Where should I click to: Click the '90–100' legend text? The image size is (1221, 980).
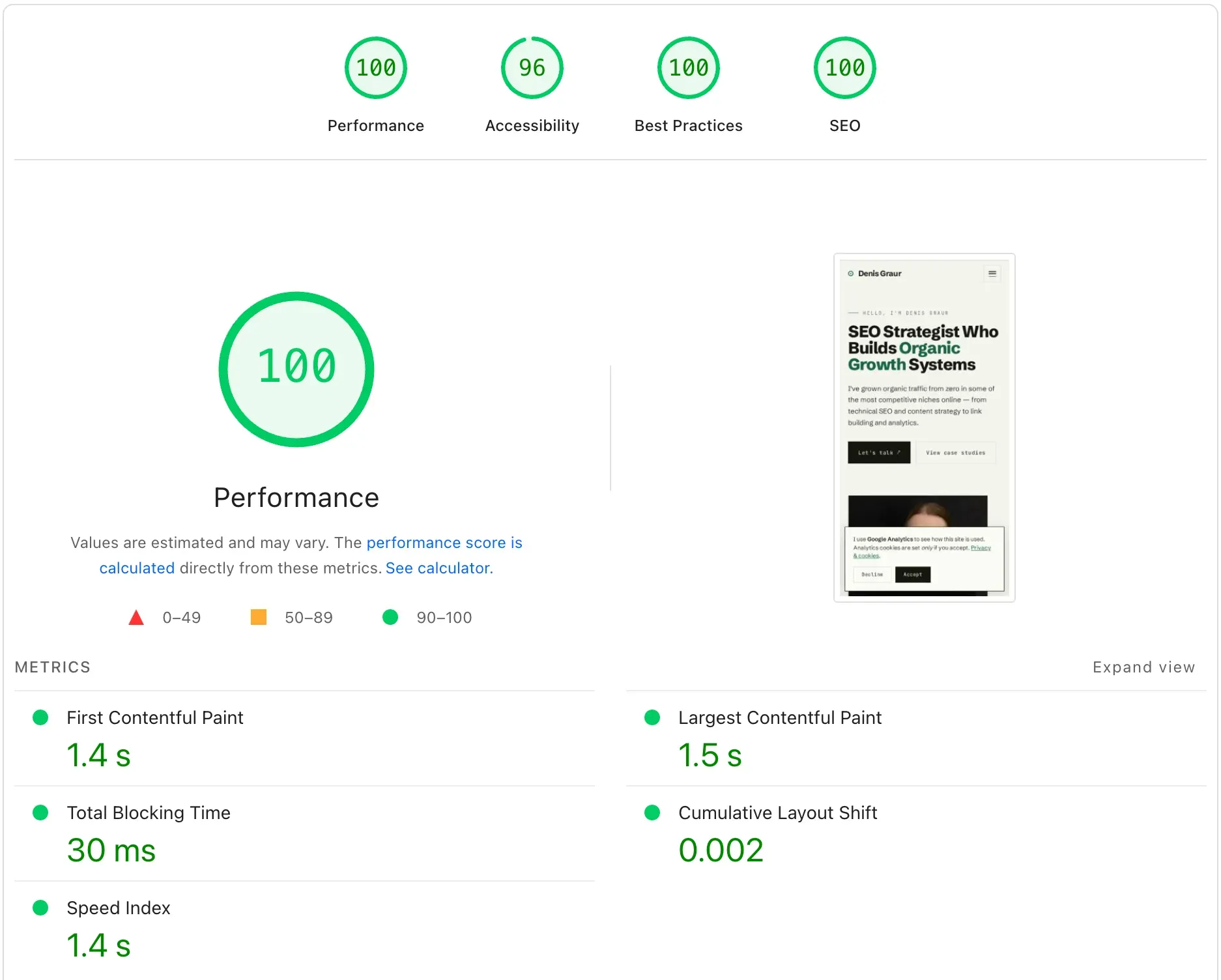pos(444,618)
